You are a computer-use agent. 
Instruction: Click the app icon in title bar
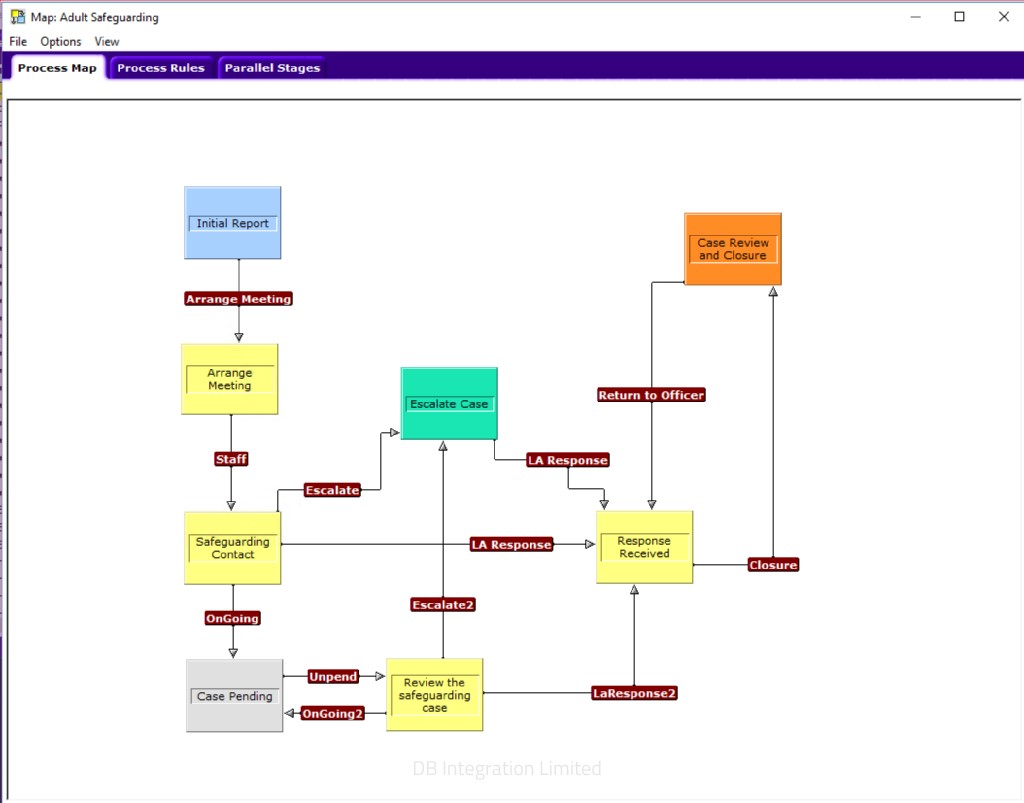point(18,17)
